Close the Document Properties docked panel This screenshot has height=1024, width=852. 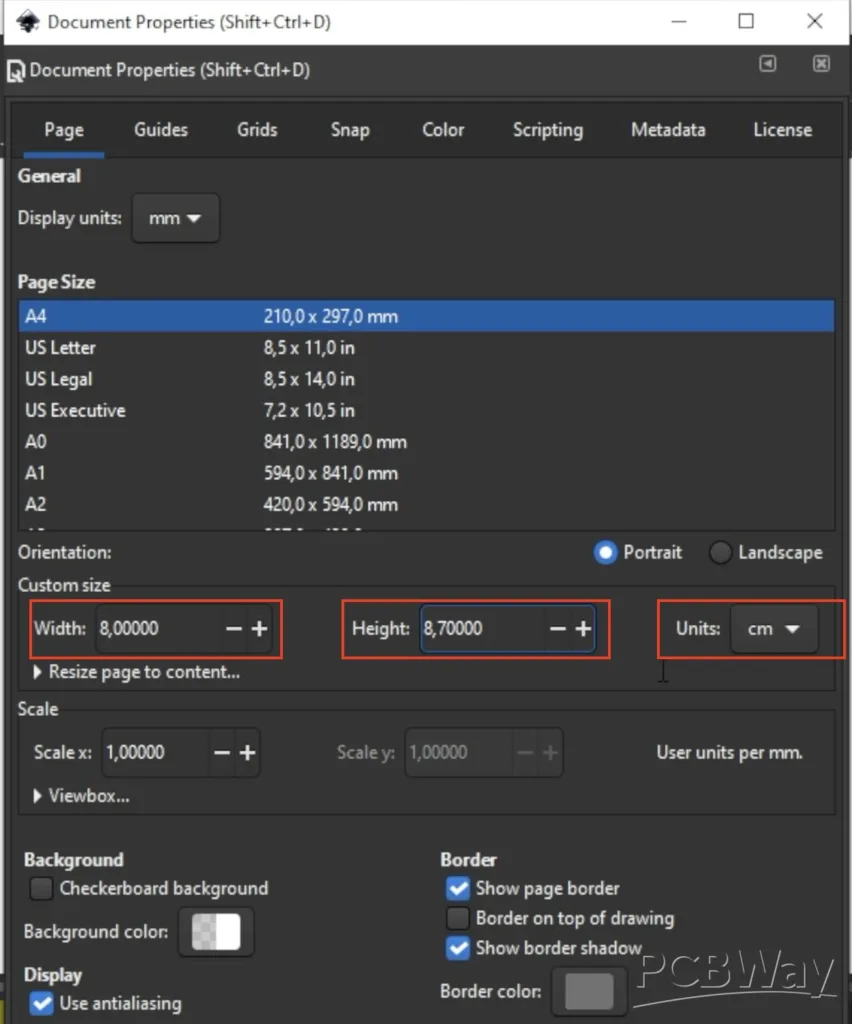[821, 64]
